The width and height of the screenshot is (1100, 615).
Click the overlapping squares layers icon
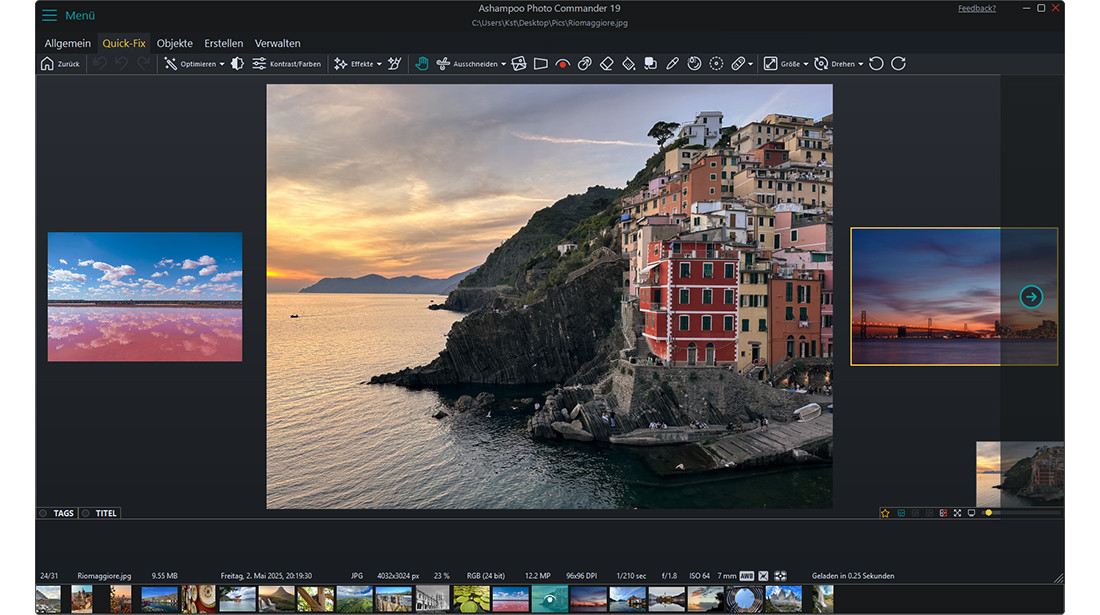click(x=650, y=64)
